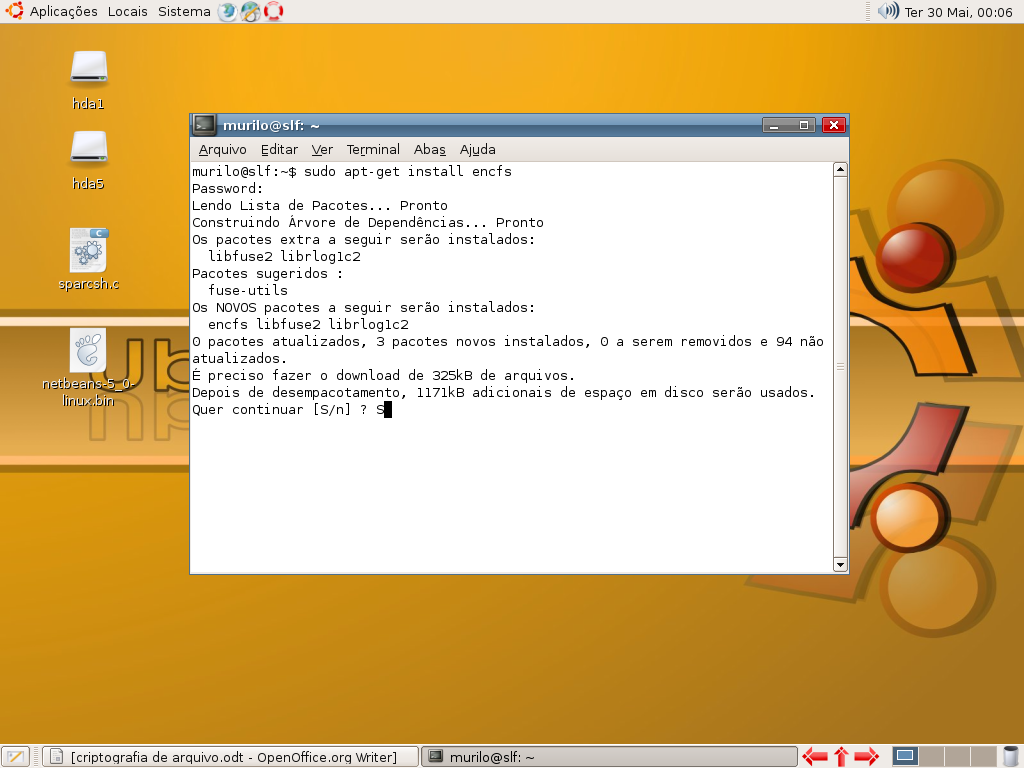Minimize the terminal window

775,125
